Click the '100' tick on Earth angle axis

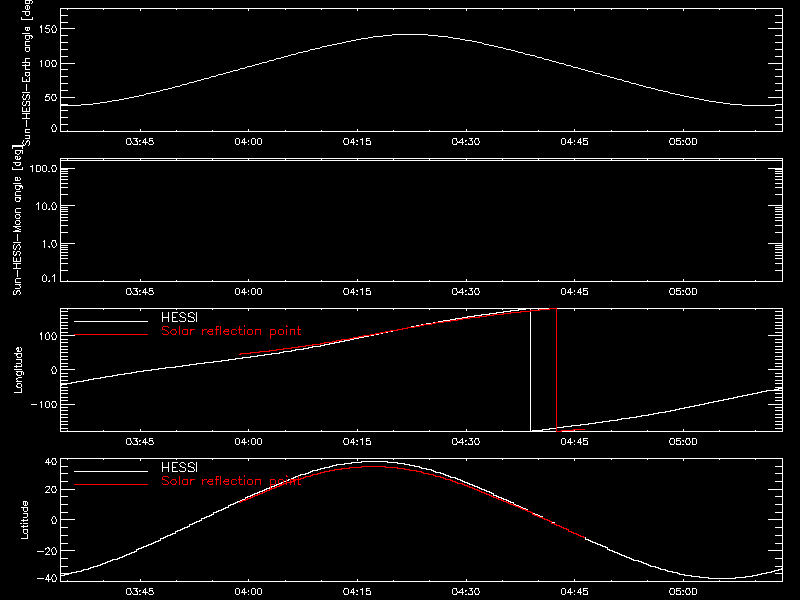coord(48,64)
